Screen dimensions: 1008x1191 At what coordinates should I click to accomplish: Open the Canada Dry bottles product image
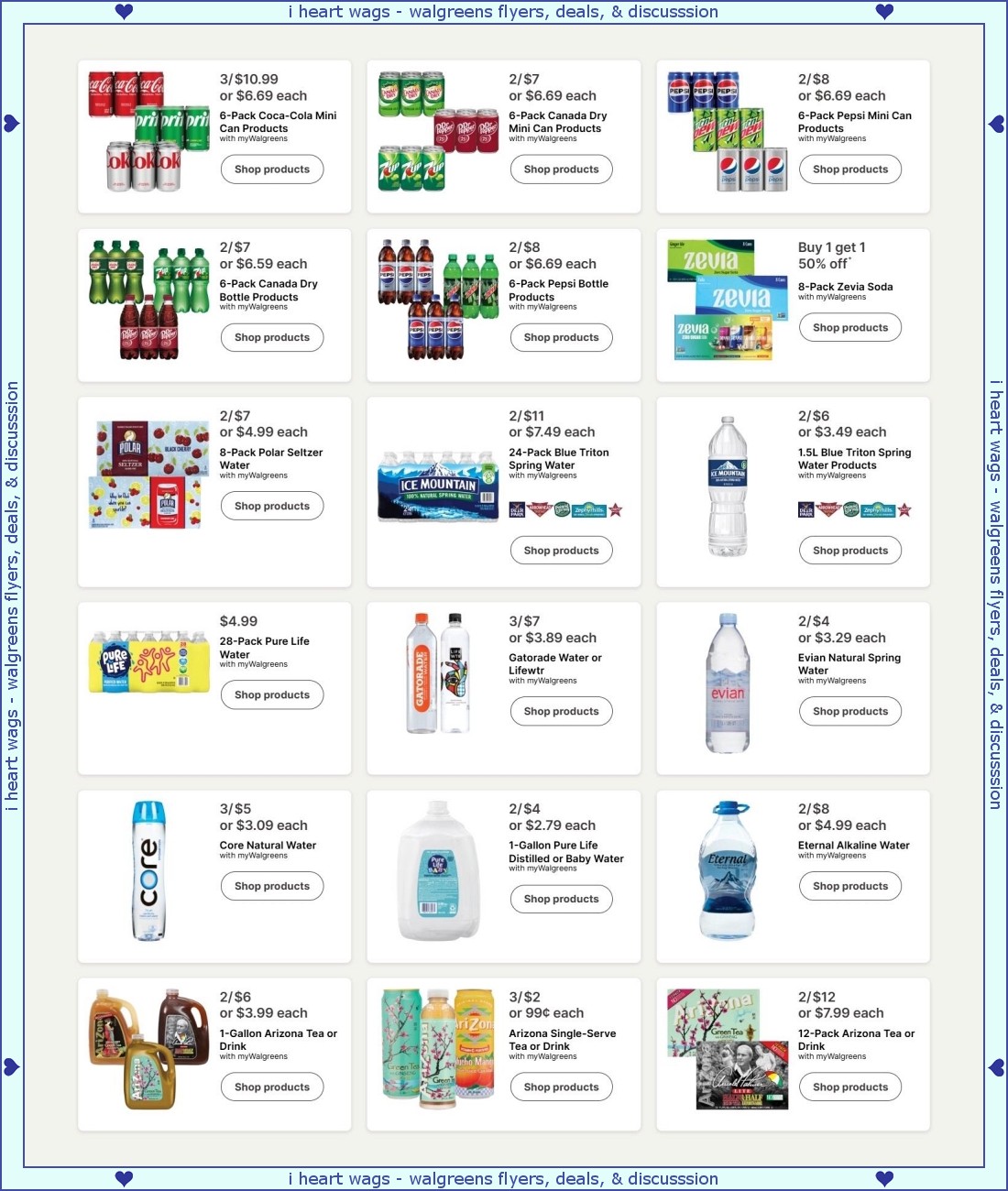pyautogui.click(x=148, y=300)
